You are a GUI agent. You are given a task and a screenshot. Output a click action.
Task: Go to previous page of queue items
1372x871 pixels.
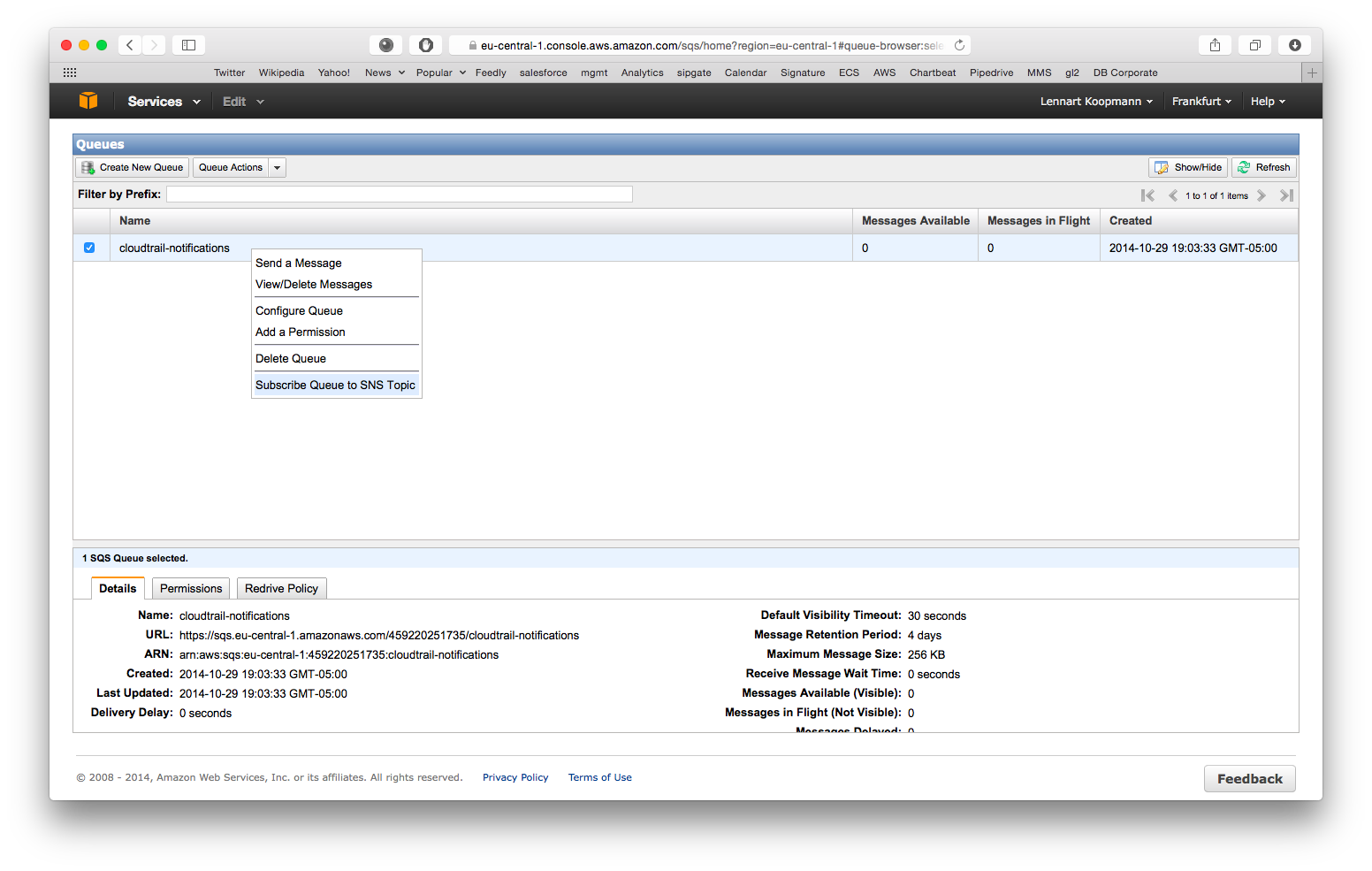[x=1173, y=195]
